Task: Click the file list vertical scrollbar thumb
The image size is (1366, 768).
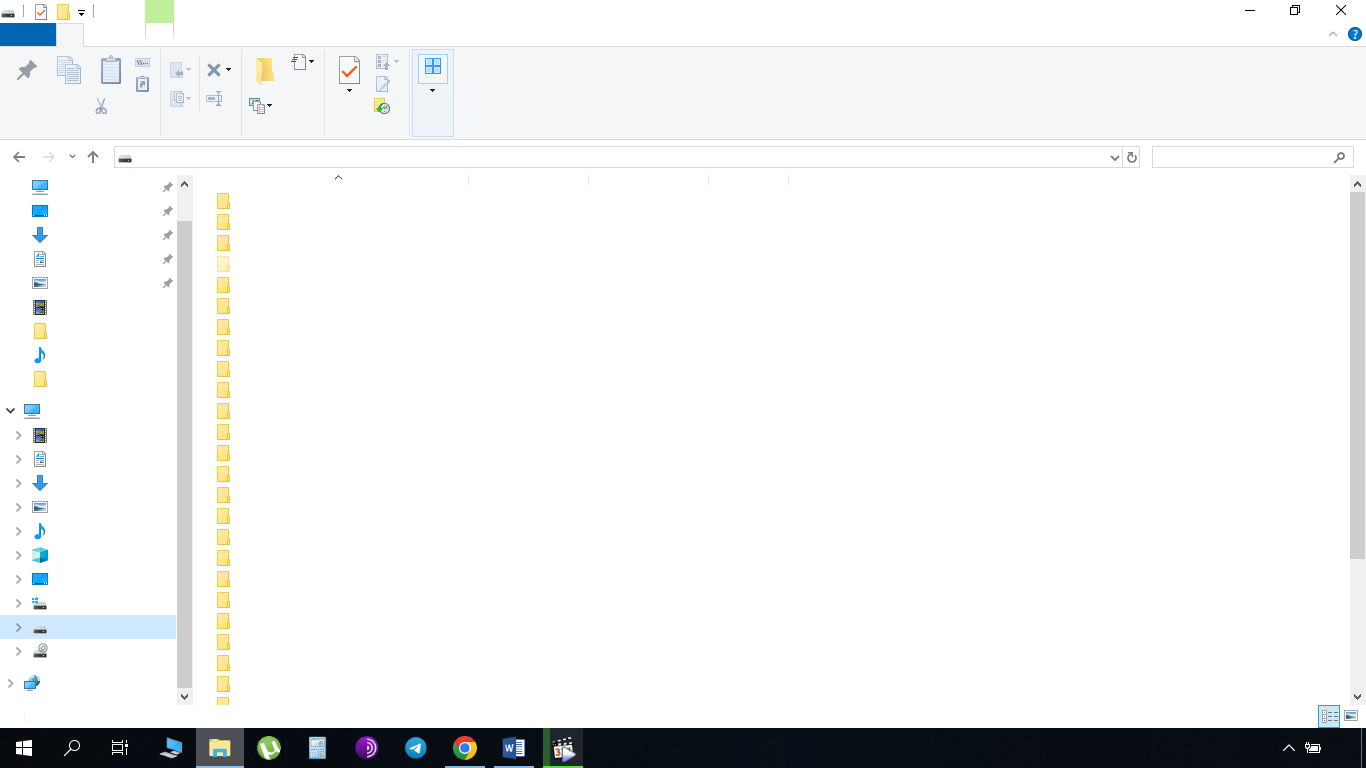Action: (x=1357, y=375)
